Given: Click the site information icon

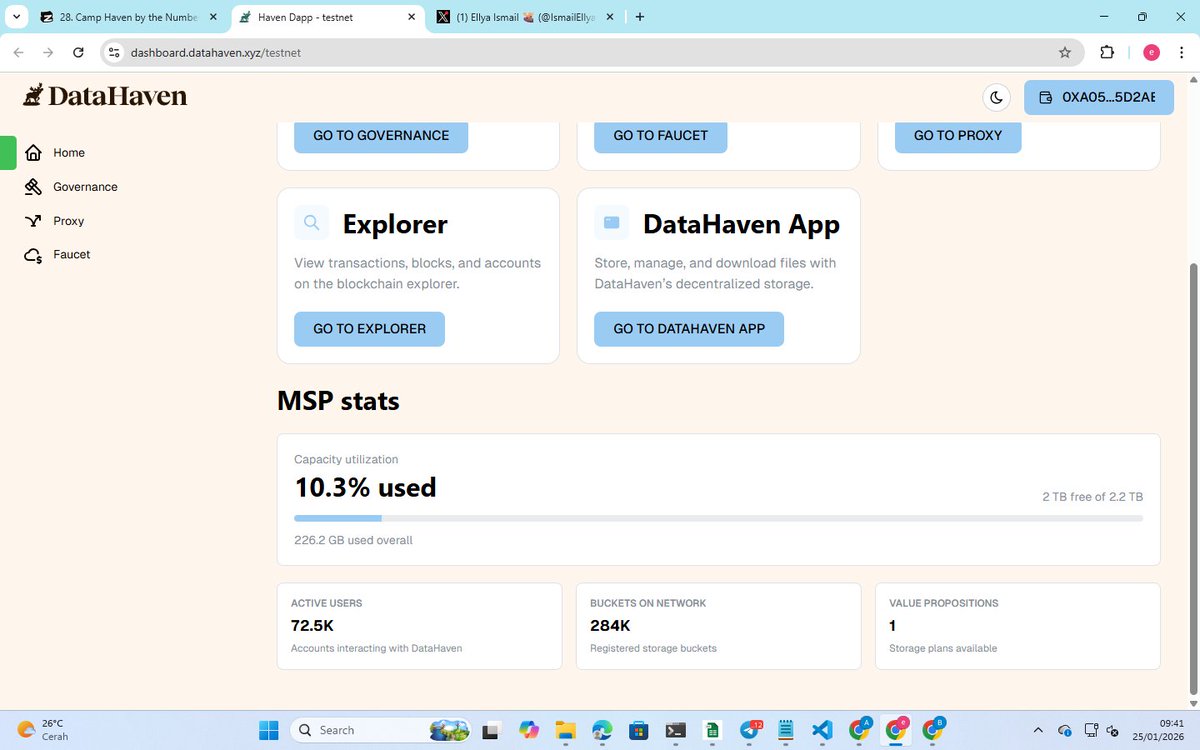Looking at the screenshot, I should 113,52.
